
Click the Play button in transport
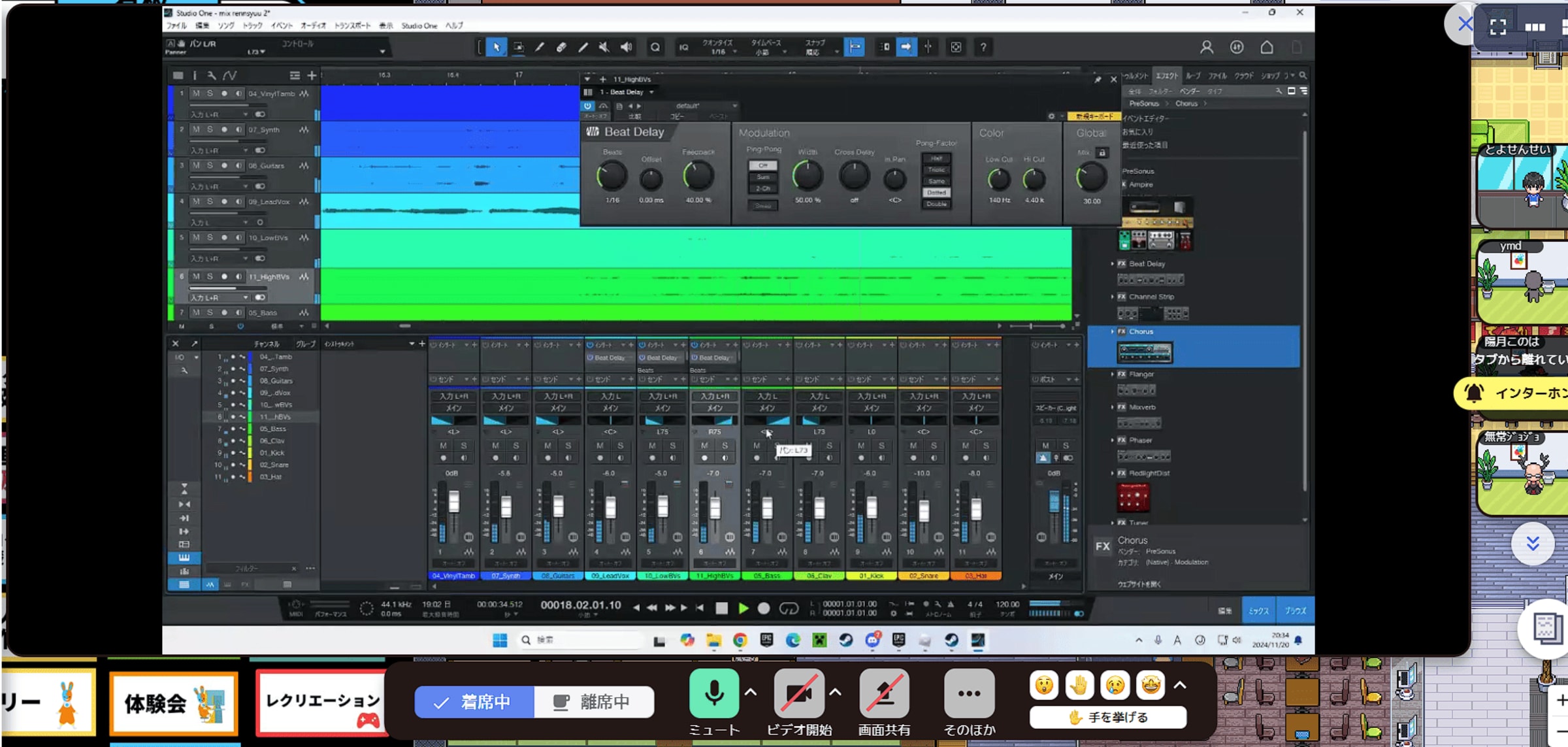click(743, 608)
